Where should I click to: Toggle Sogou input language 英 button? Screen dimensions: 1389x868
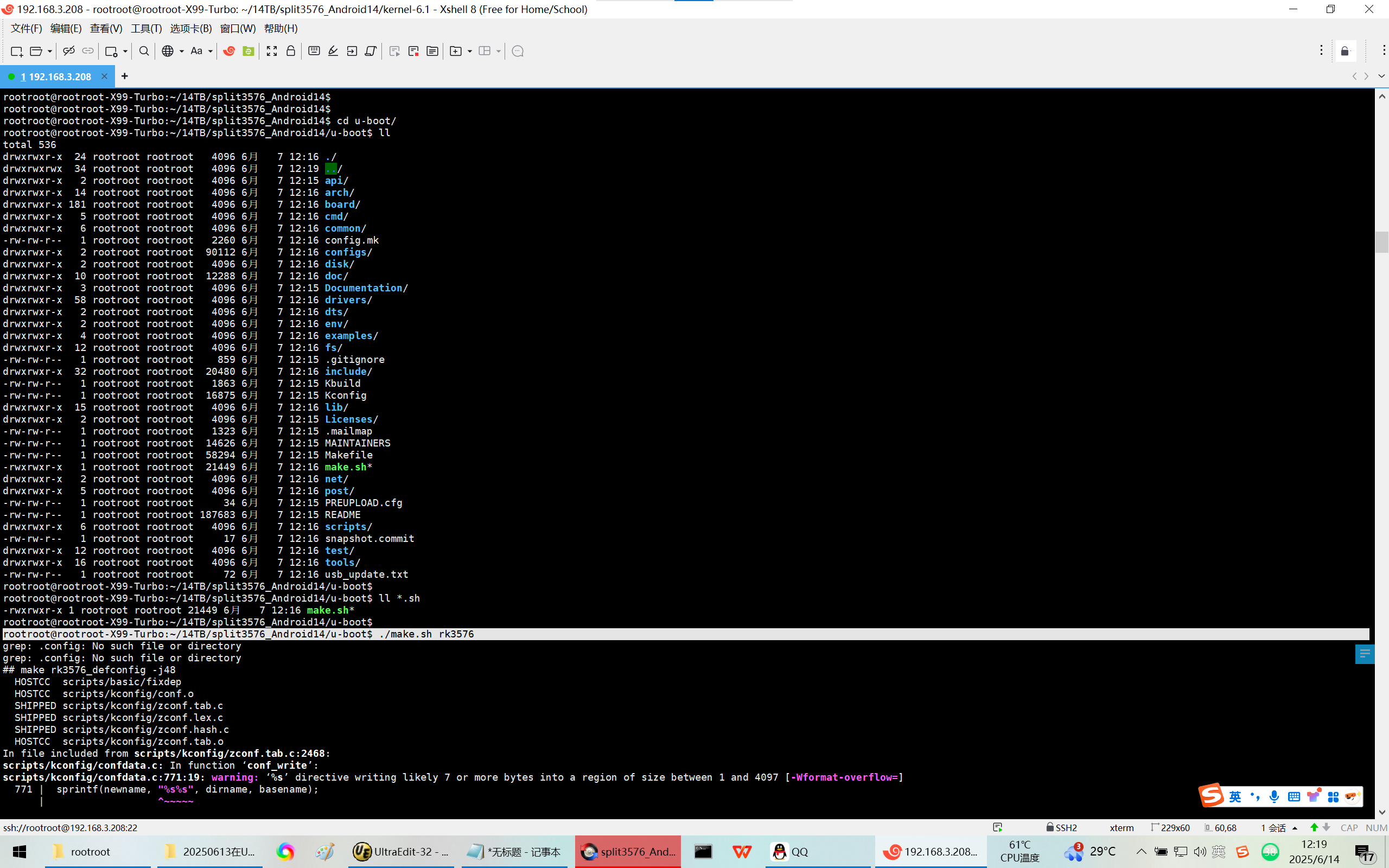pyautogui.click(x=1234, y=796)
